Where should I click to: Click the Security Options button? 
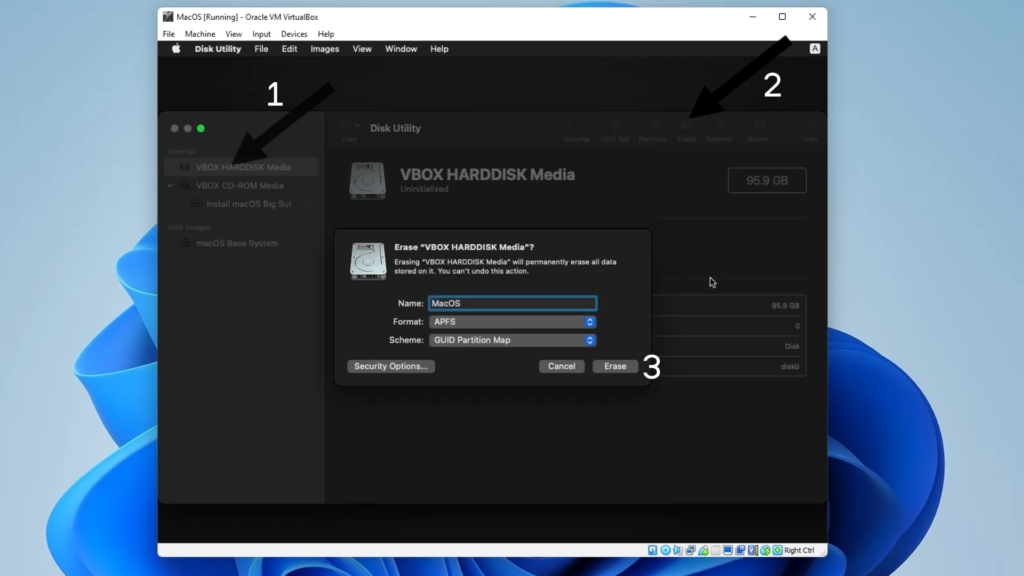[391, 366]
